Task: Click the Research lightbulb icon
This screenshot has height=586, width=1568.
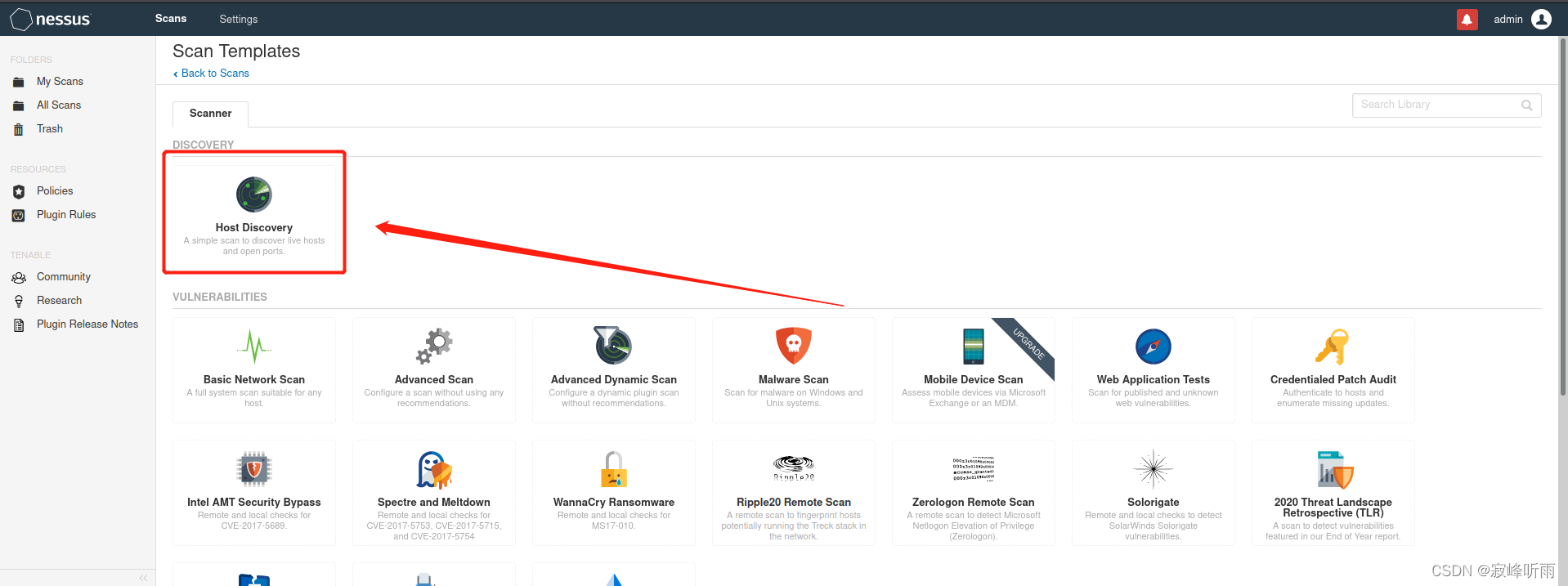Action: coord(19,302)
